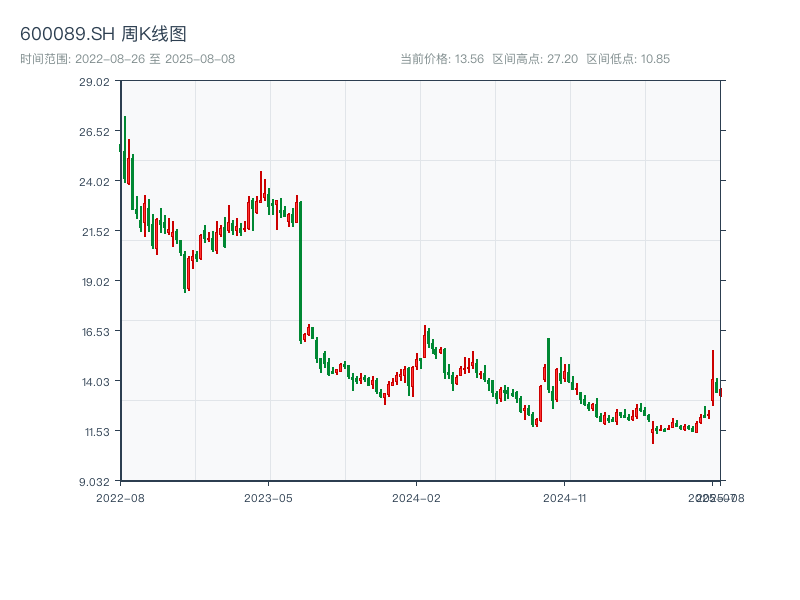Click the 19.02 y-axis tick
Screen dimensions: 800x600
click(94, 281)
